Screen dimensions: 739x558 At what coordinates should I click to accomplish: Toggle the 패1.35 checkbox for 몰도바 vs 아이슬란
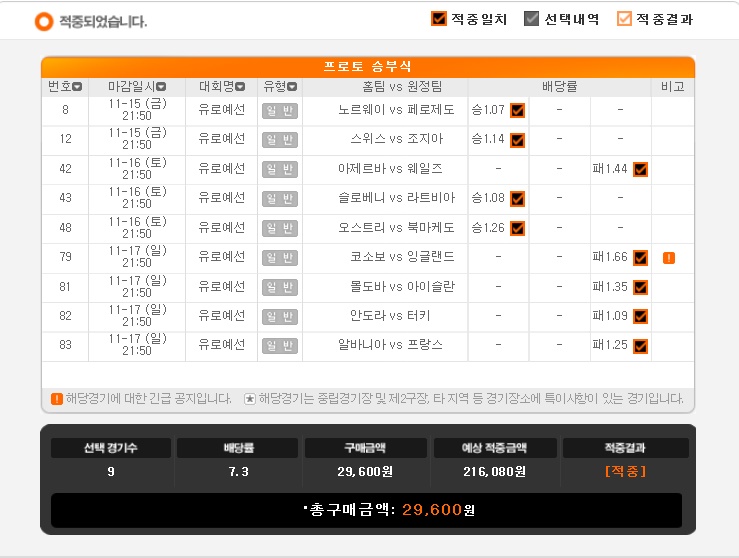(x=640, y=287)
